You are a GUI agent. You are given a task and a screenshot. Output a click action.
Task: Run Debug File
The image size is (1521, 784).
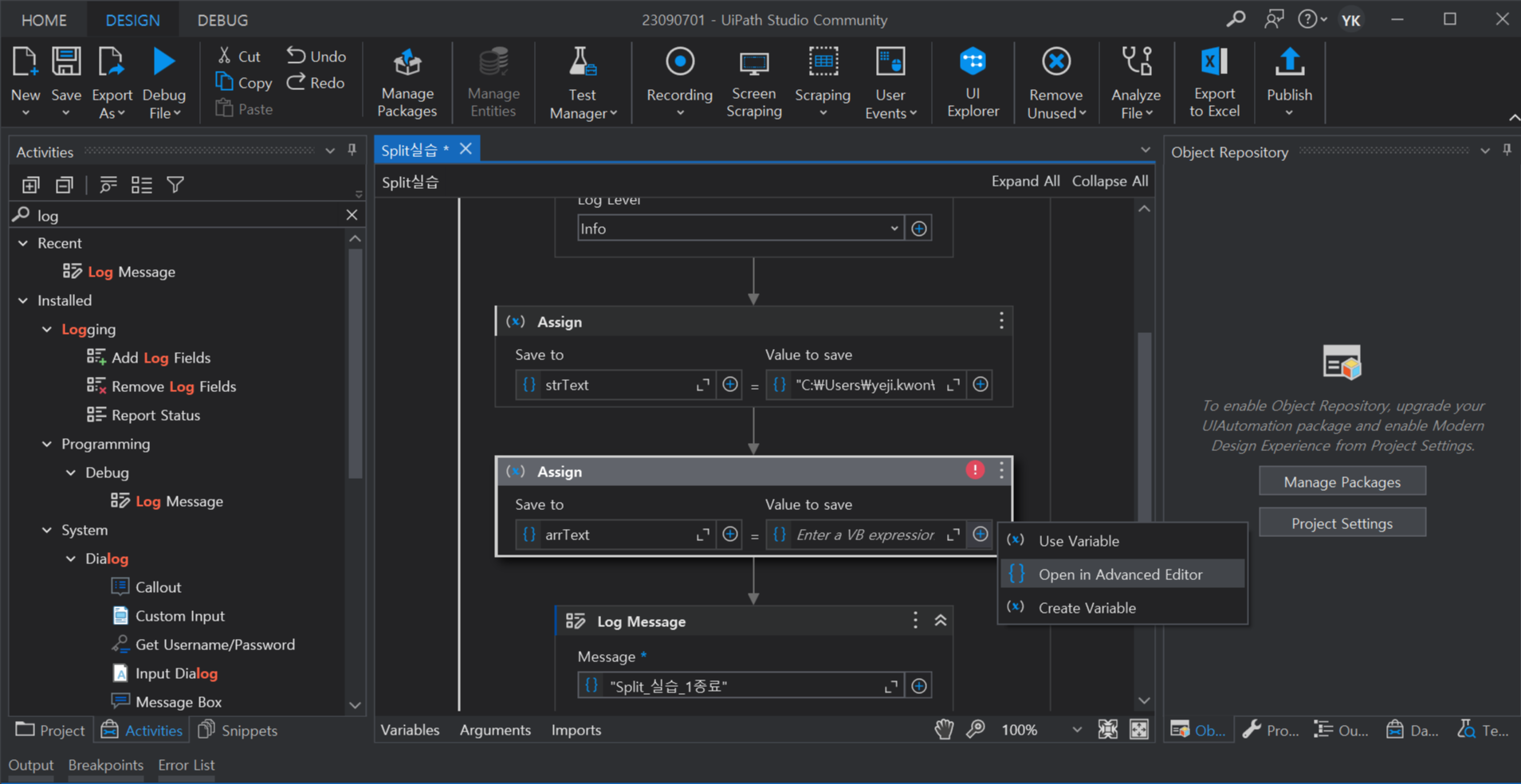click(x=163, y=81)
